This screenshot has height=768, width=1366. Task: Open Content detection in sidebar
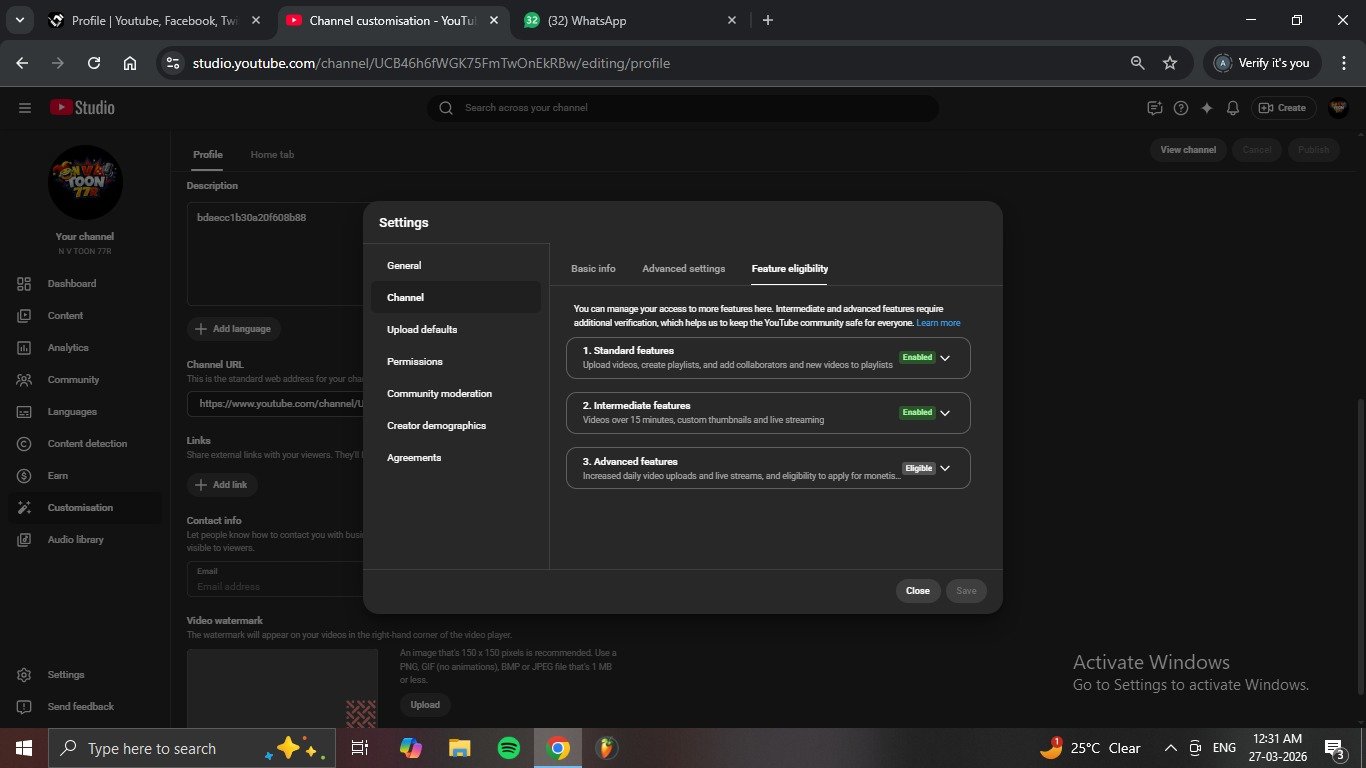click(87, 444)
